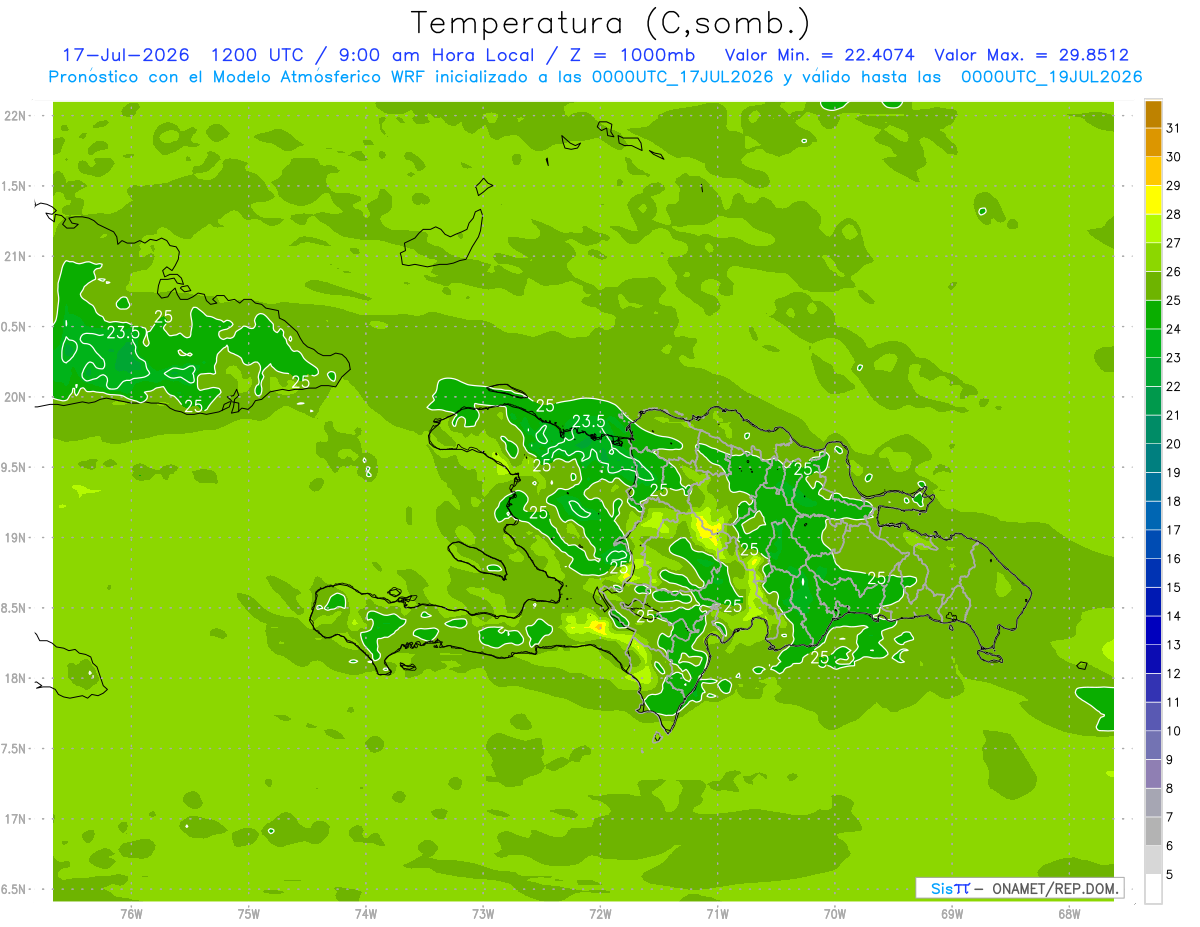The image size is (1200, 927).
Task: Click the '20N' latitude axis label
Action: [17, 397]
